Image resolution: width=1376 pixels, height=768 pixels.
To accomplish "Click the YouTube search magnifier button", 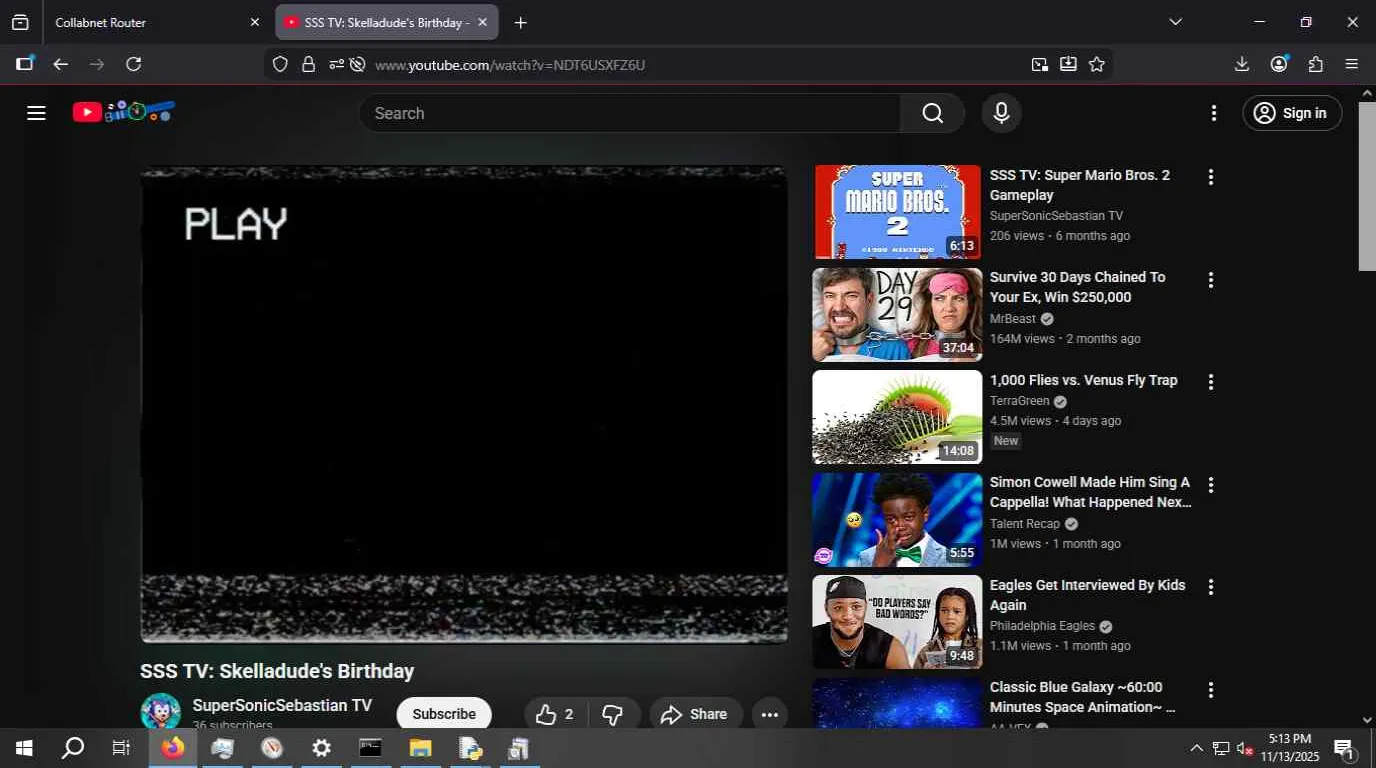I will 932,113.
